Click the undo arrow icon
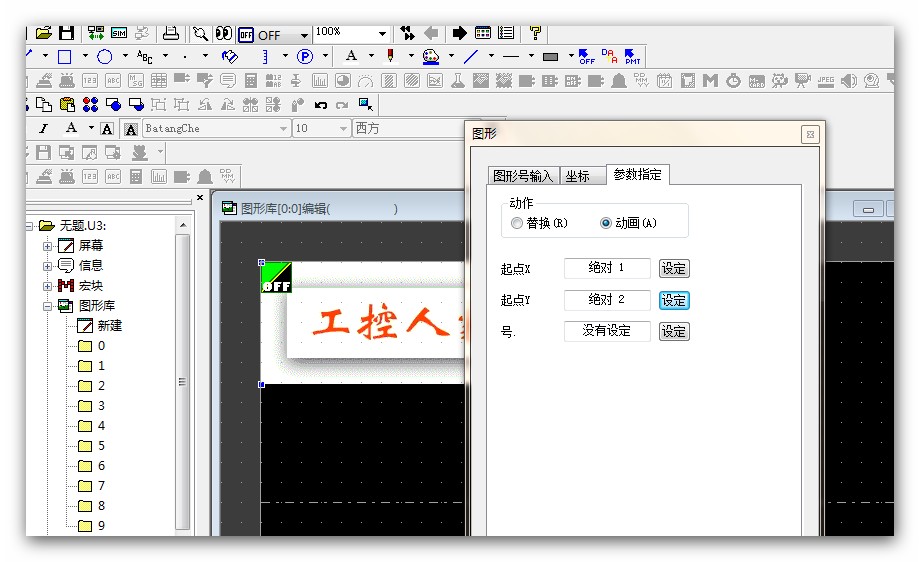The width and height of the screenshot is (920, 562). click(x=321, y=104)
